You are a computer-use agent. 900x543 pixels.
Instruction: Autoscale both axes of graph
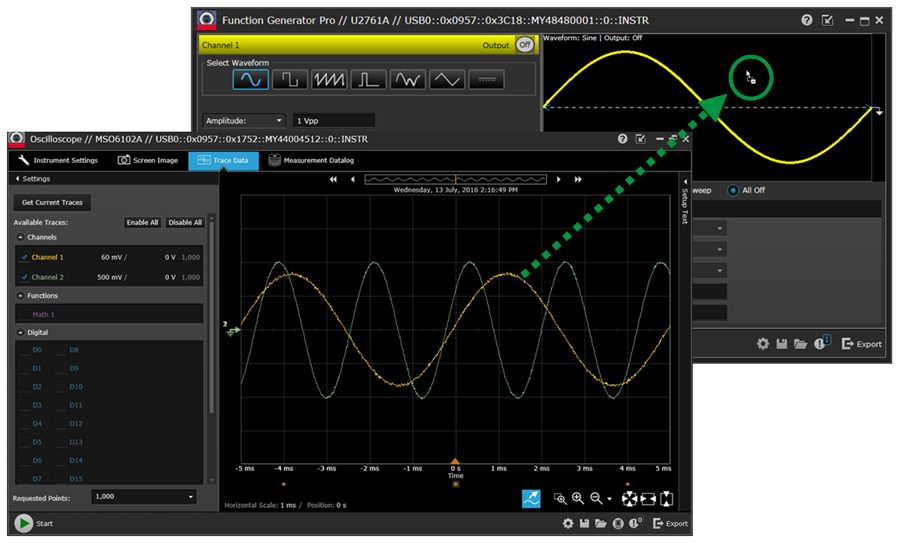pos(630,499)
